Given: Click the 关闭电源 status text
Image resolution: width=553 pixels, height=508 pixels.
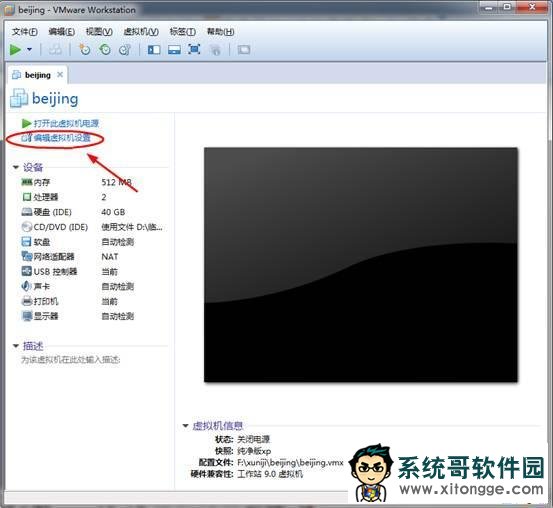Looking at the screenshot, I should click(254, 440).
